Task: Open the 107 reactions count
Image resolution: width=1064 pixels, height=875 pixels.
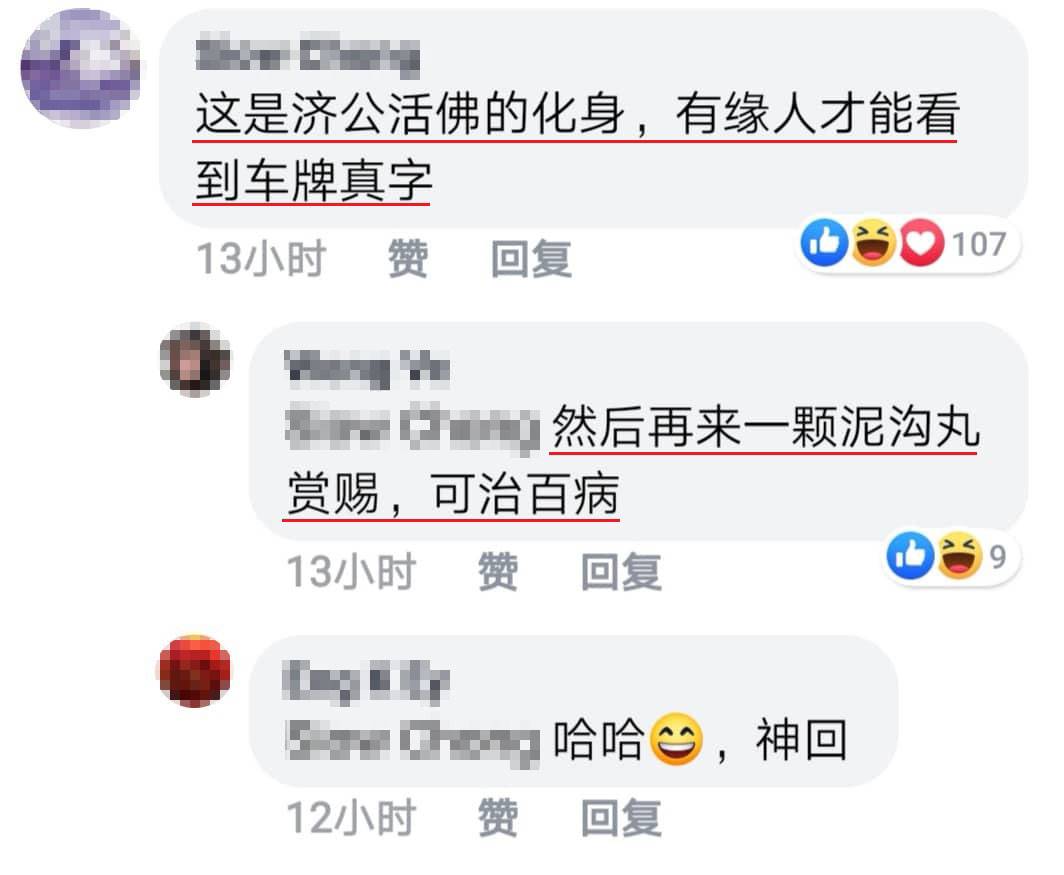Action: pos(978,244)
